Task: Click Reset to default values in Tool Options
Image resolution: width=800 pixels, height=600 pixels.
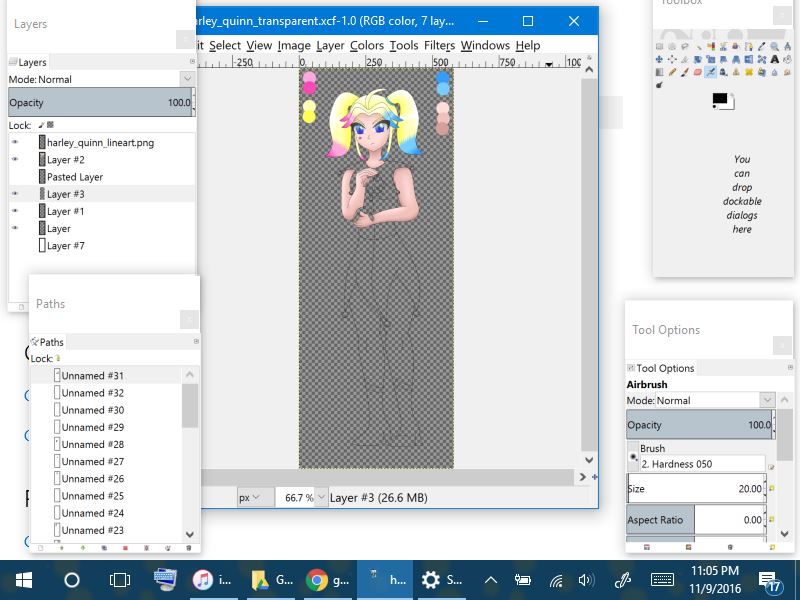Action: 772,547
